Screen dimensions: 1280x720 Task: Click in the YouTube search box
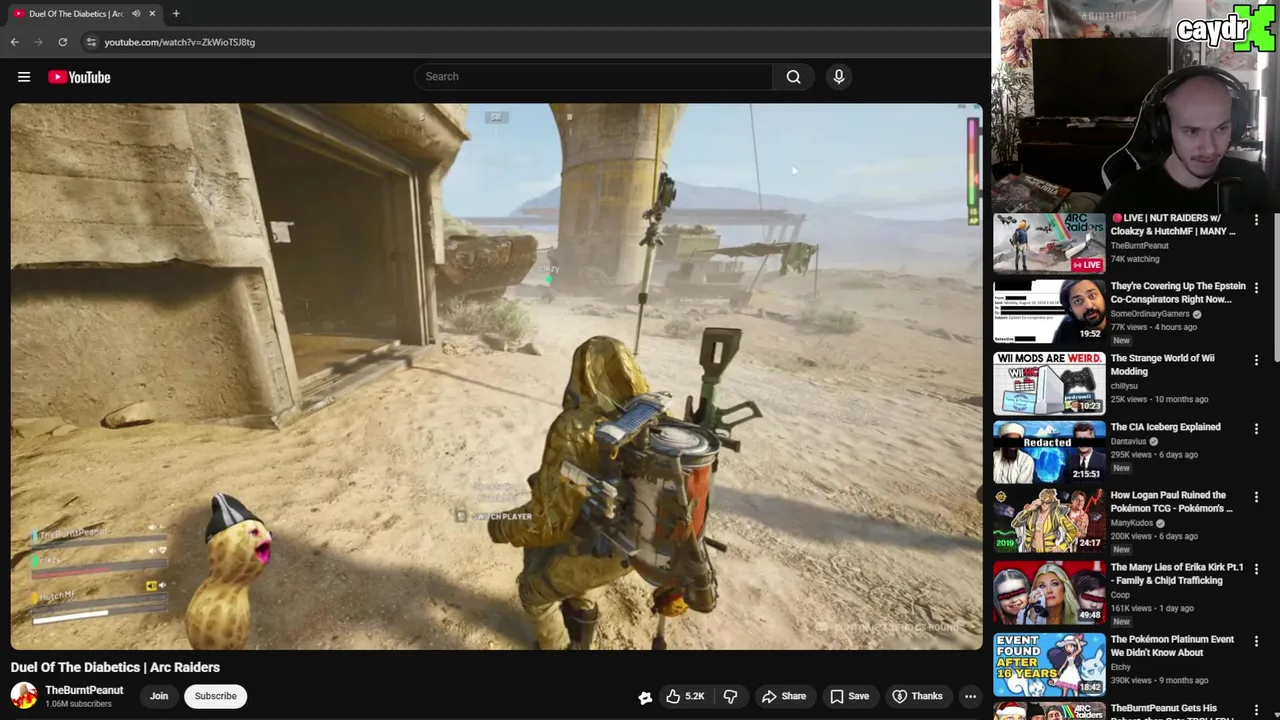pyautogui.click(x=593, y=77)
